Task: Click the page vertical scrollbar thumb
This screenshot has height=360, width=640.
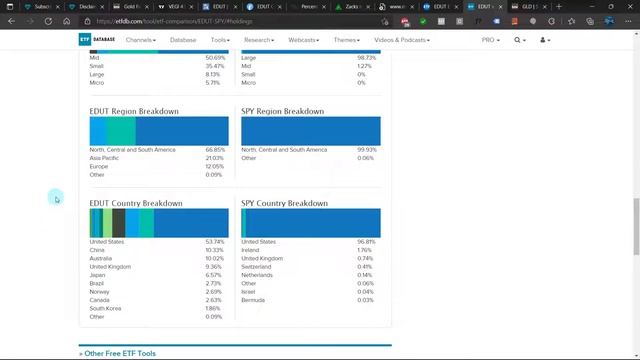Action: [636, 227]
